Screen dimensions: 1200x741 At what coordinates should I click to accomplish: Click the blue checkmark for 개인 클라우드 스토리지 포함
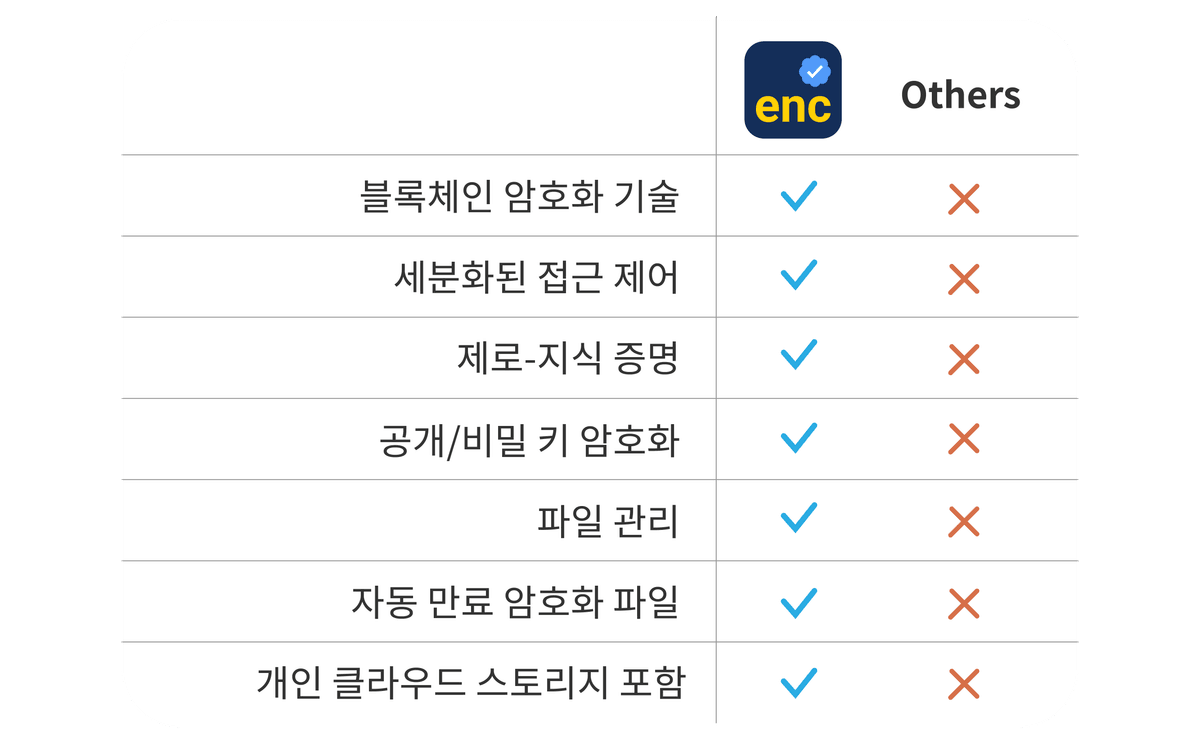point(798,683)
